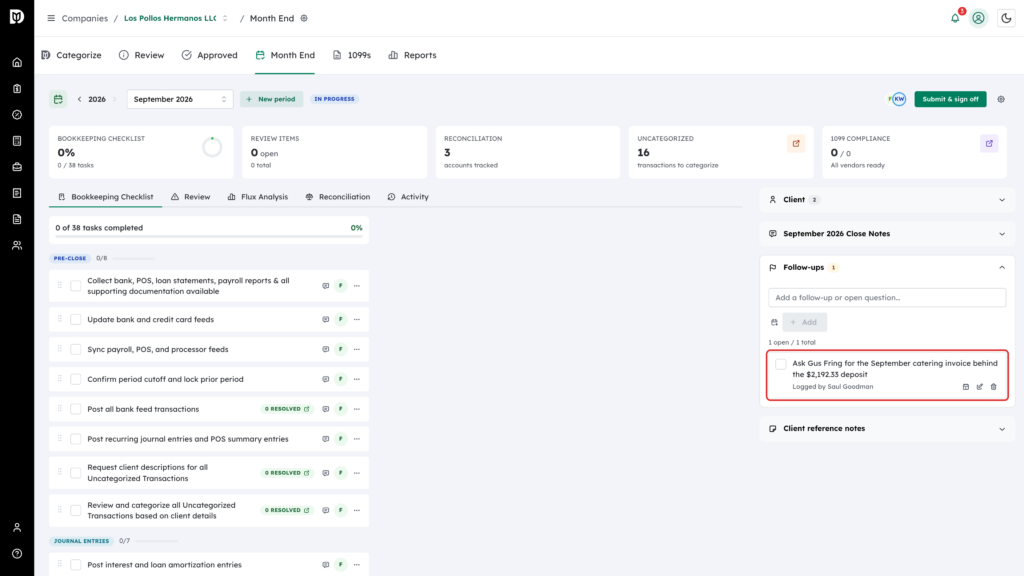Image resolution: width=1024 pixels, height=576 pixels.
Task: Click the person icon at the sidebar bottom
Action: click(x=17, y=528)
